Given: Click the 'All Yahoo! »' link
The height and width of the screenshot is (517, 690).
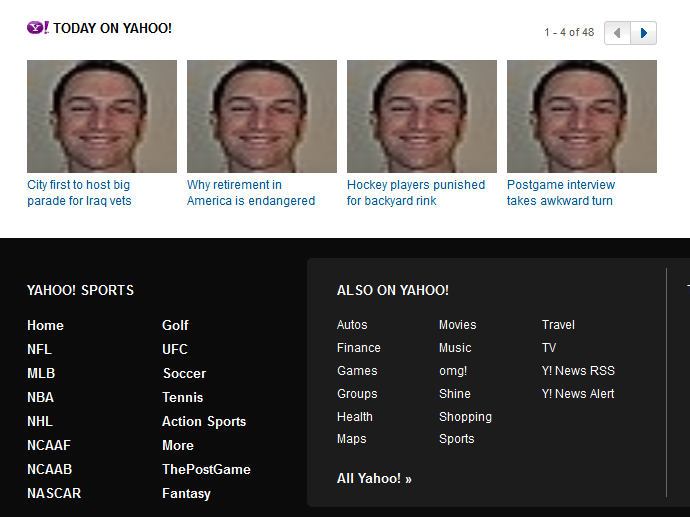Looking at the screenshot, I should tap(374, 479).
